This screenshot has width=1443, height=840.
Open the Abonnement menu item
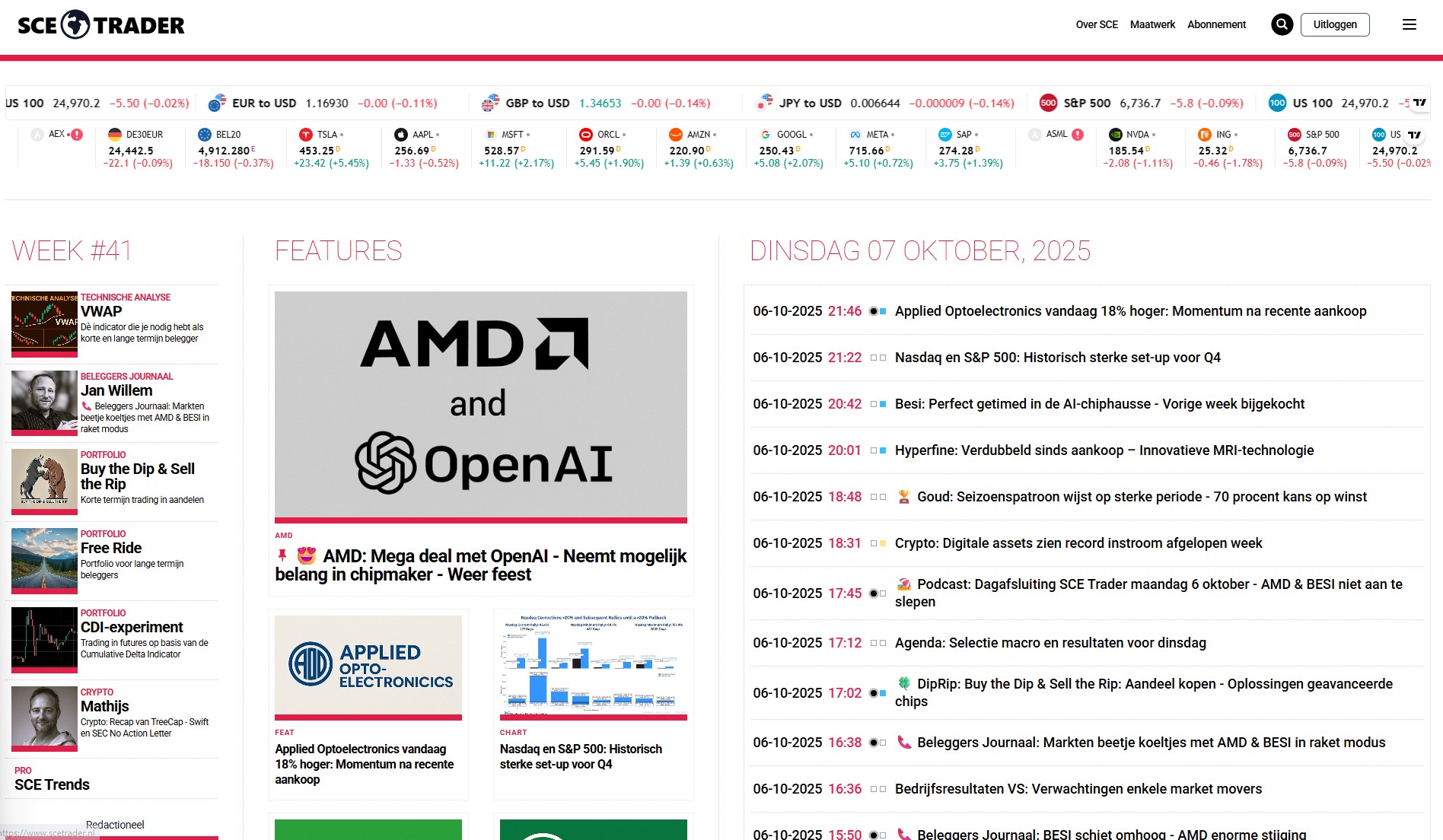(1216, 24)
